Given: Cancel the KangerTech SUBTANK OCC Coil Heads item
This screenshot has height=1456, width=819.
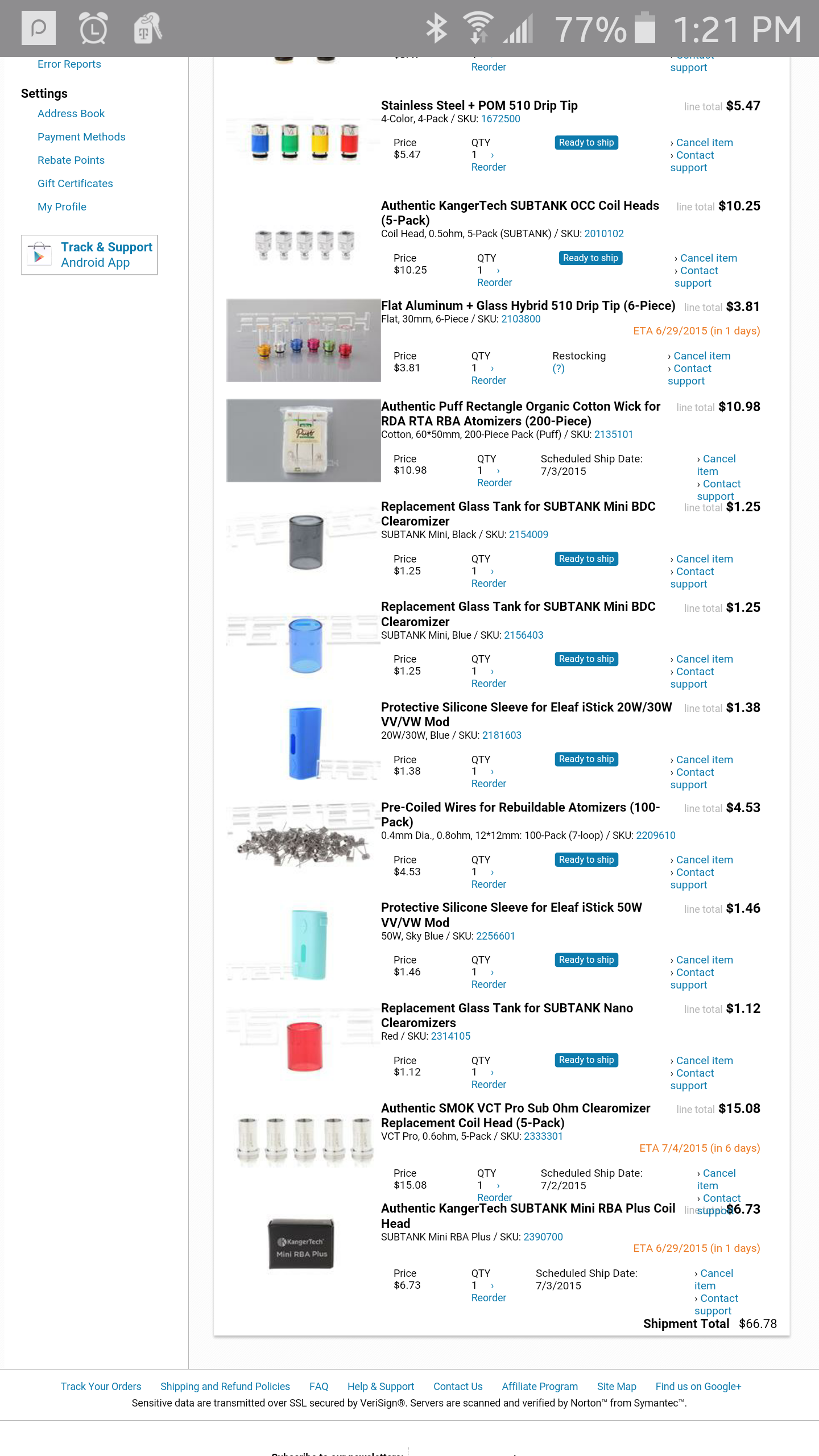Looking at the screenshot, I should 708,258.
